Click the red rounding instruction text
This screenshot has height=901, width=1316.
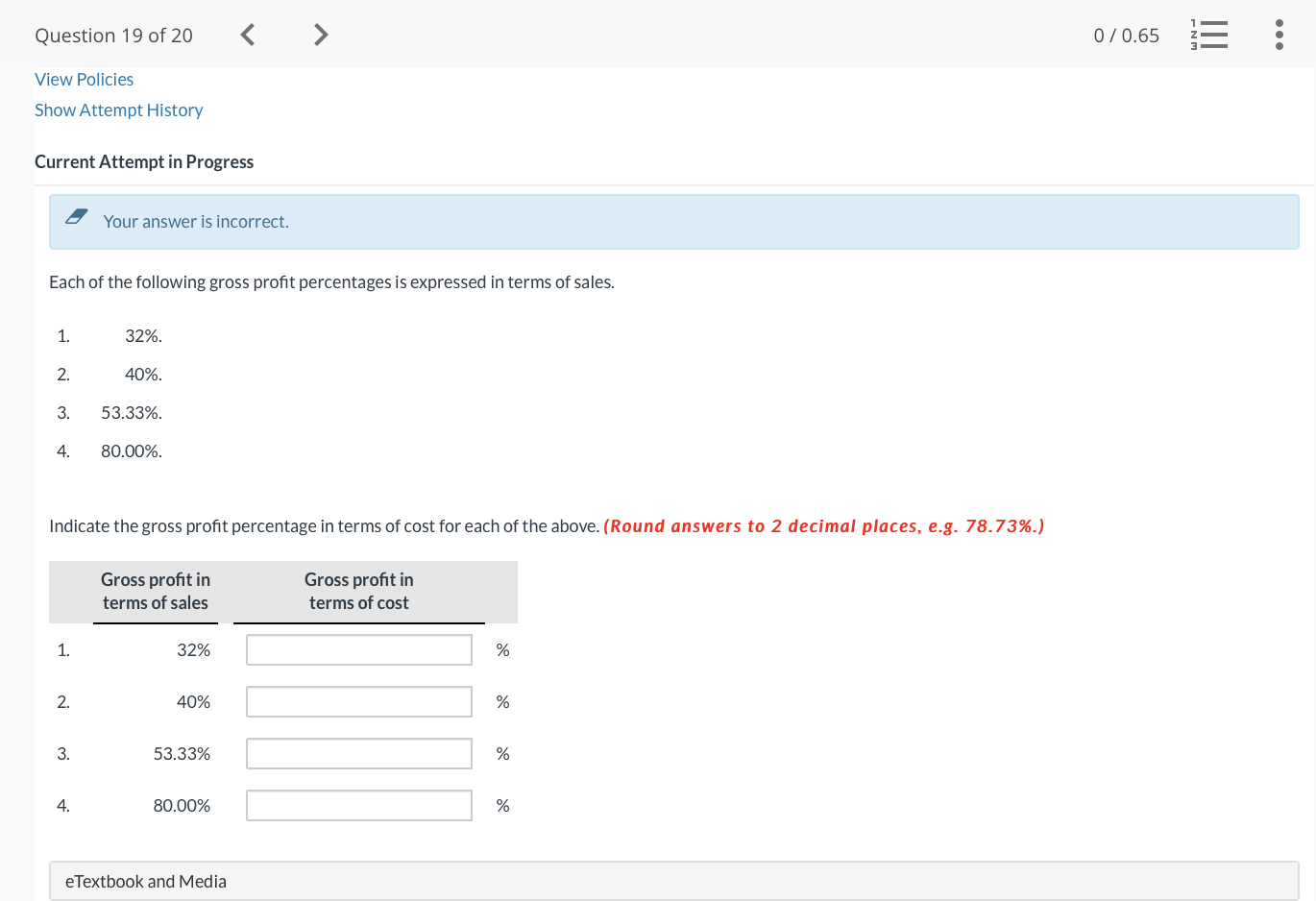tap(824, 526)
